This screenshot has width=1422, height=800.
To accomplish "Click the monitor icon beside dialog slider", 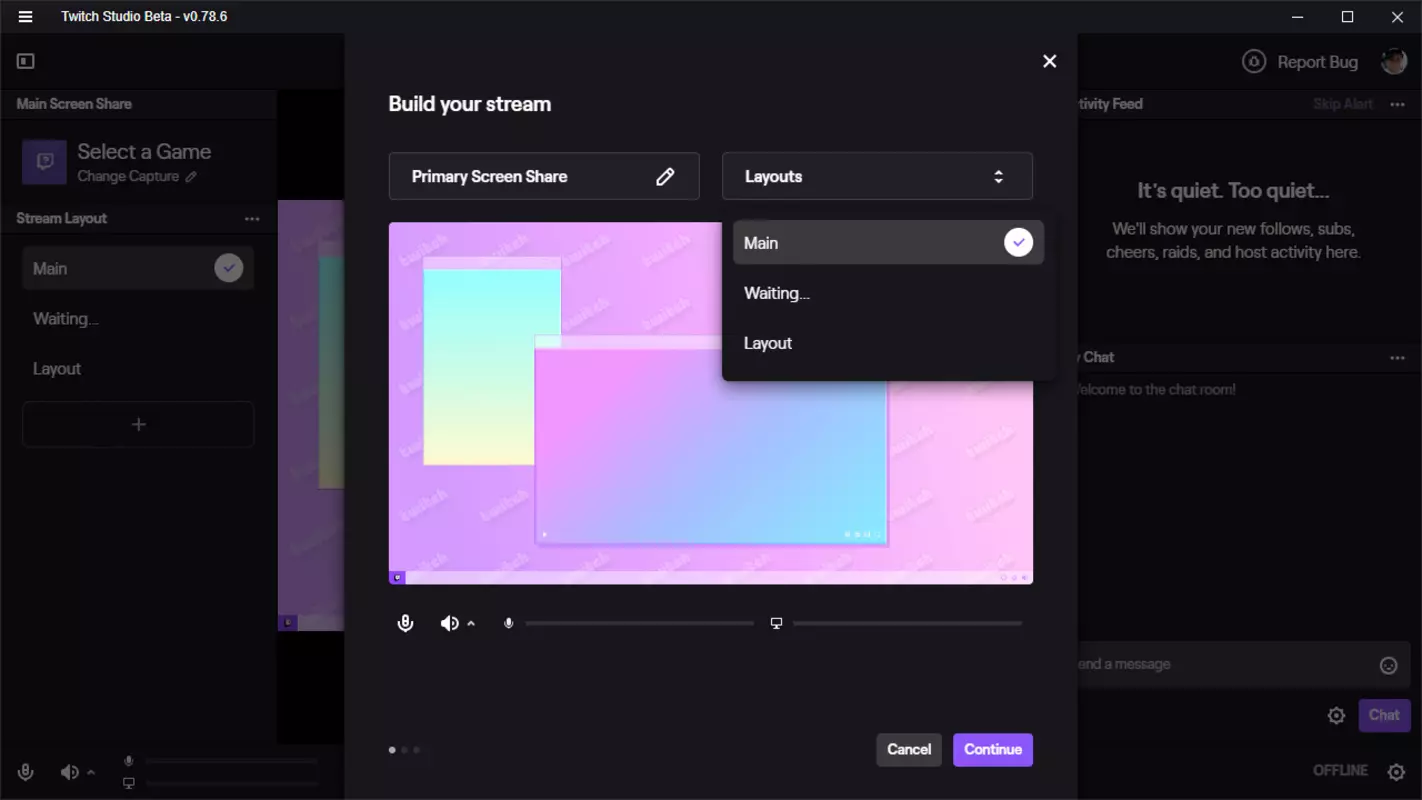I will pyautogui.click(x=776, y=624).
